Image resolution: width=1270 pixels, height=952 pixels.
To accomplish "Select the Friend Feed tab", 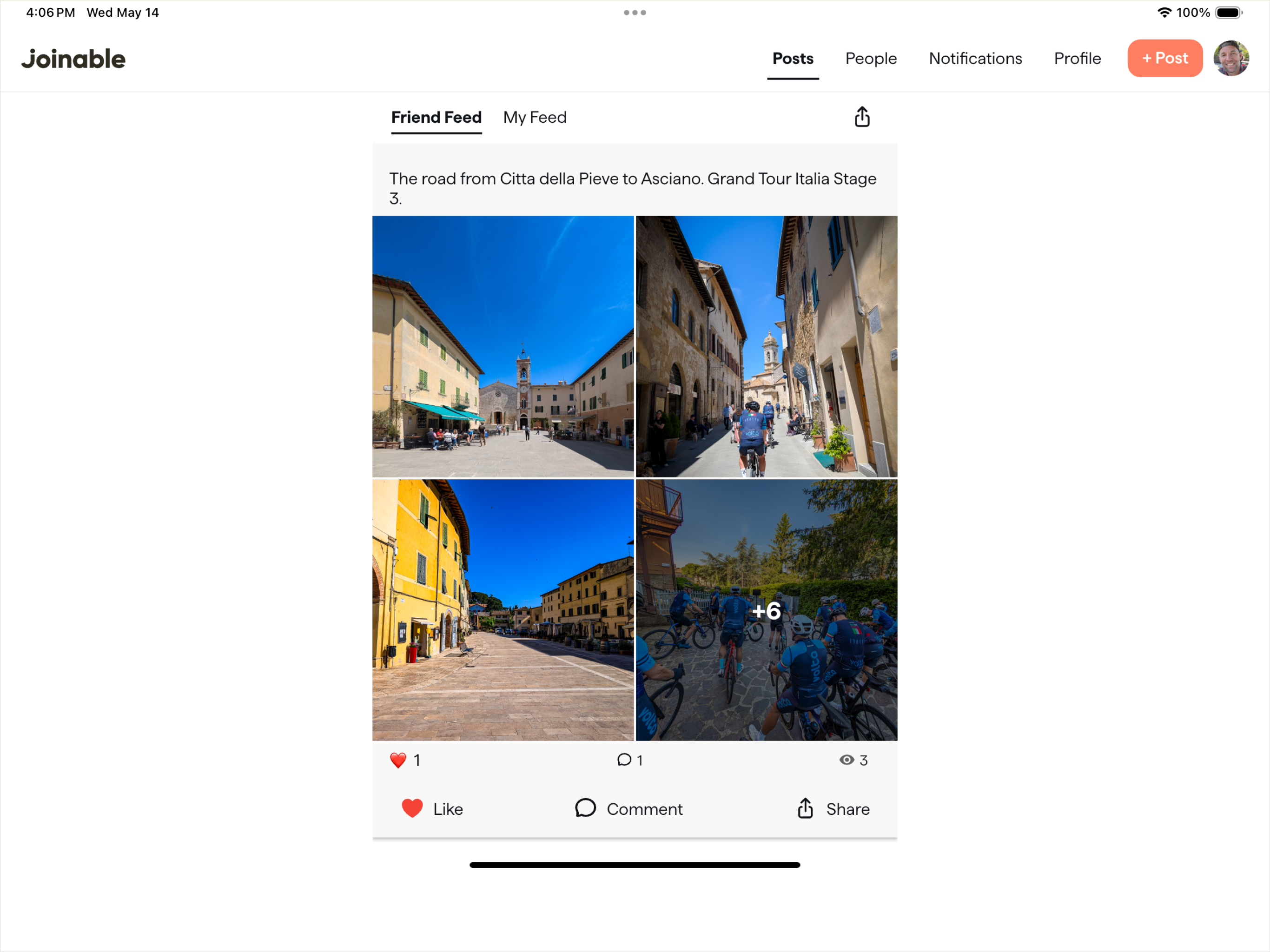I will (437, 118).
